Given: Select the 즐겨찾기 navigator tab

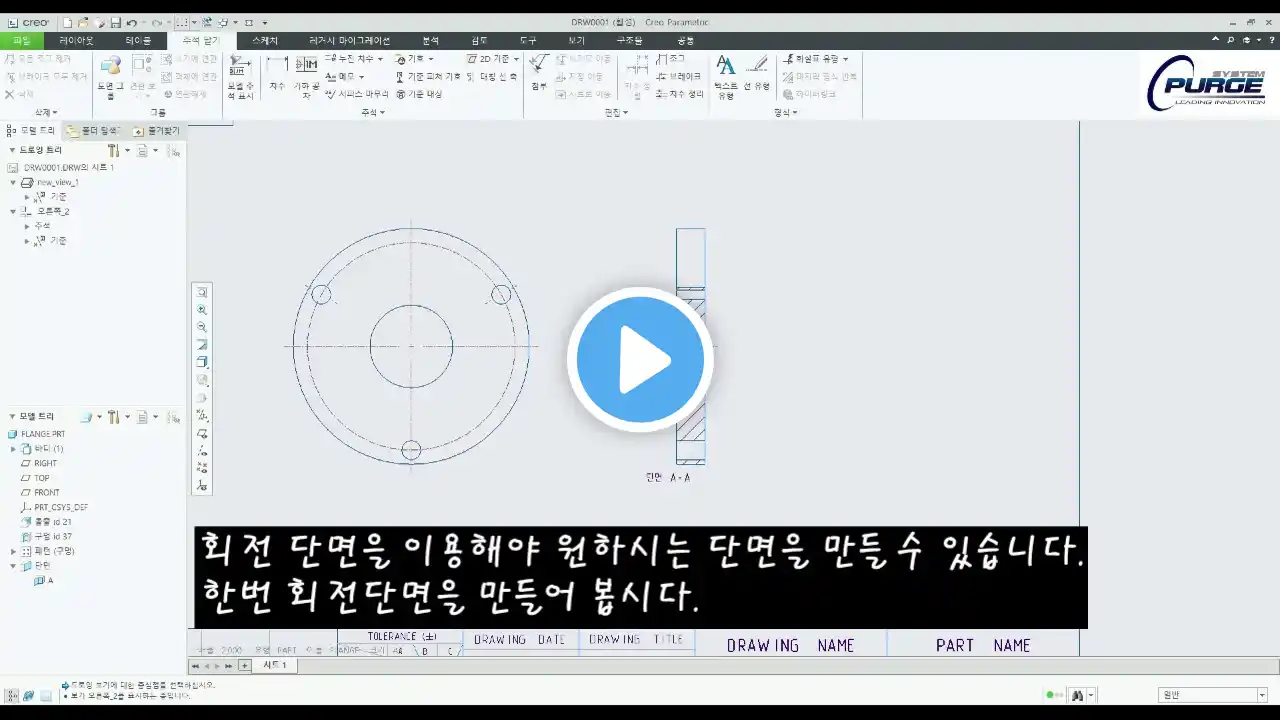Looking at the screenshot, I should 156,131.
